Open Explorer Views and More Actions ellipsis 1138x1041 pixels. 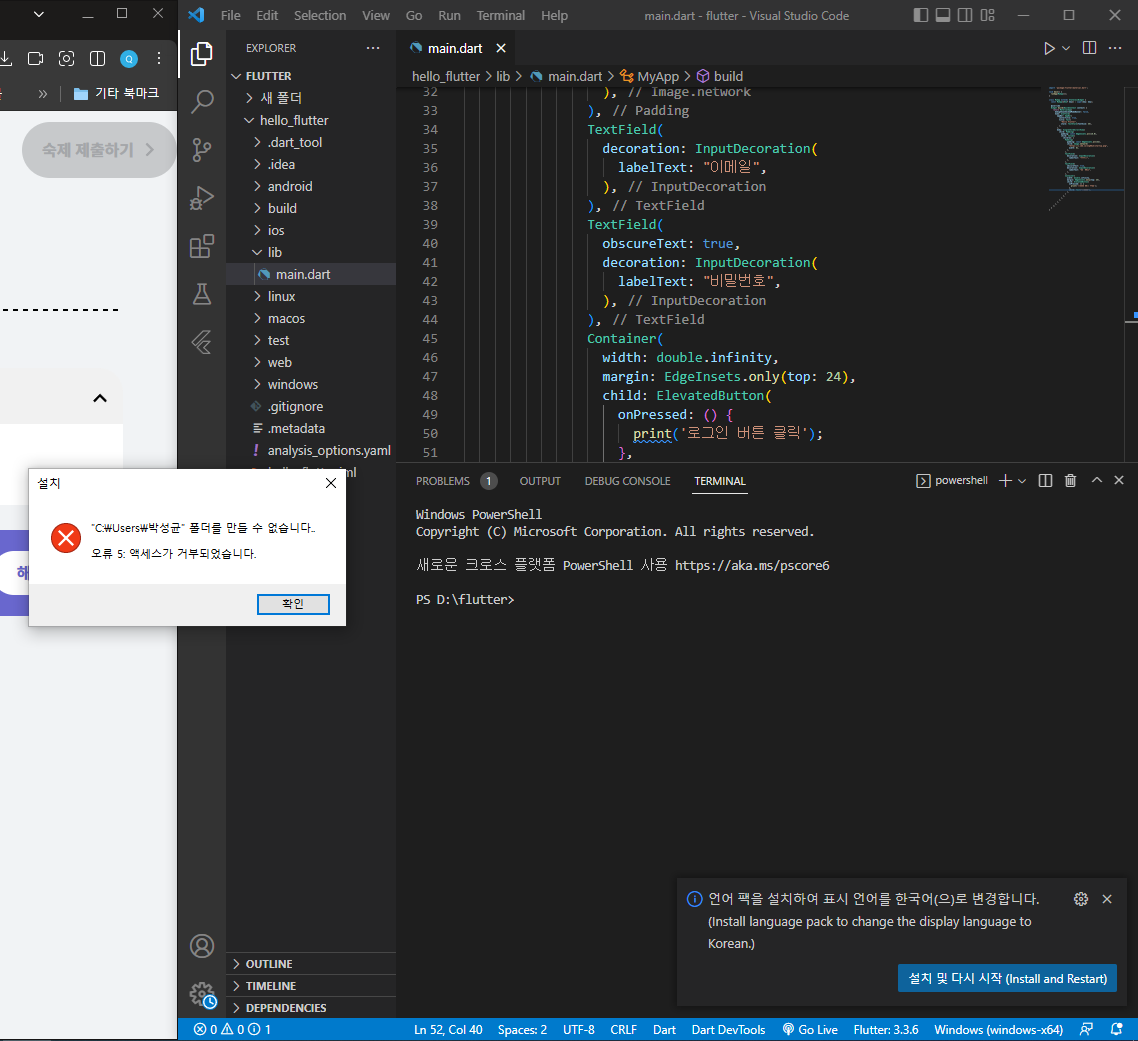point(373,48)
